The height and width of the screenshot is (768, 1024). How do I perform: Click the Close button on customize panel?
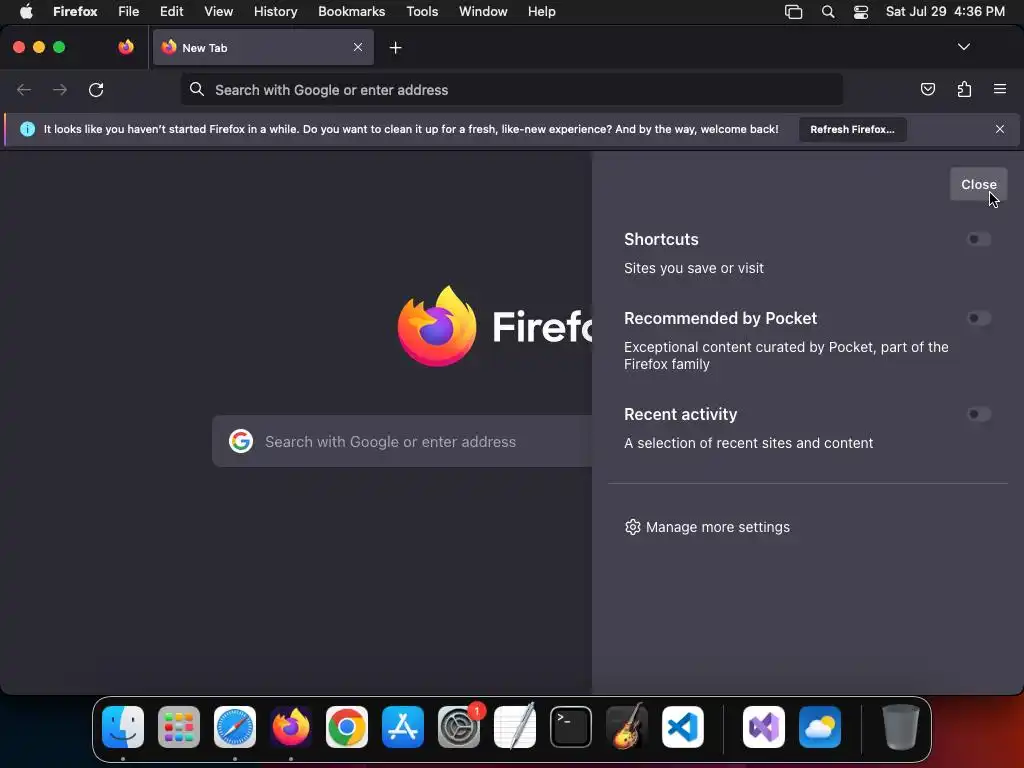point(978,185)
